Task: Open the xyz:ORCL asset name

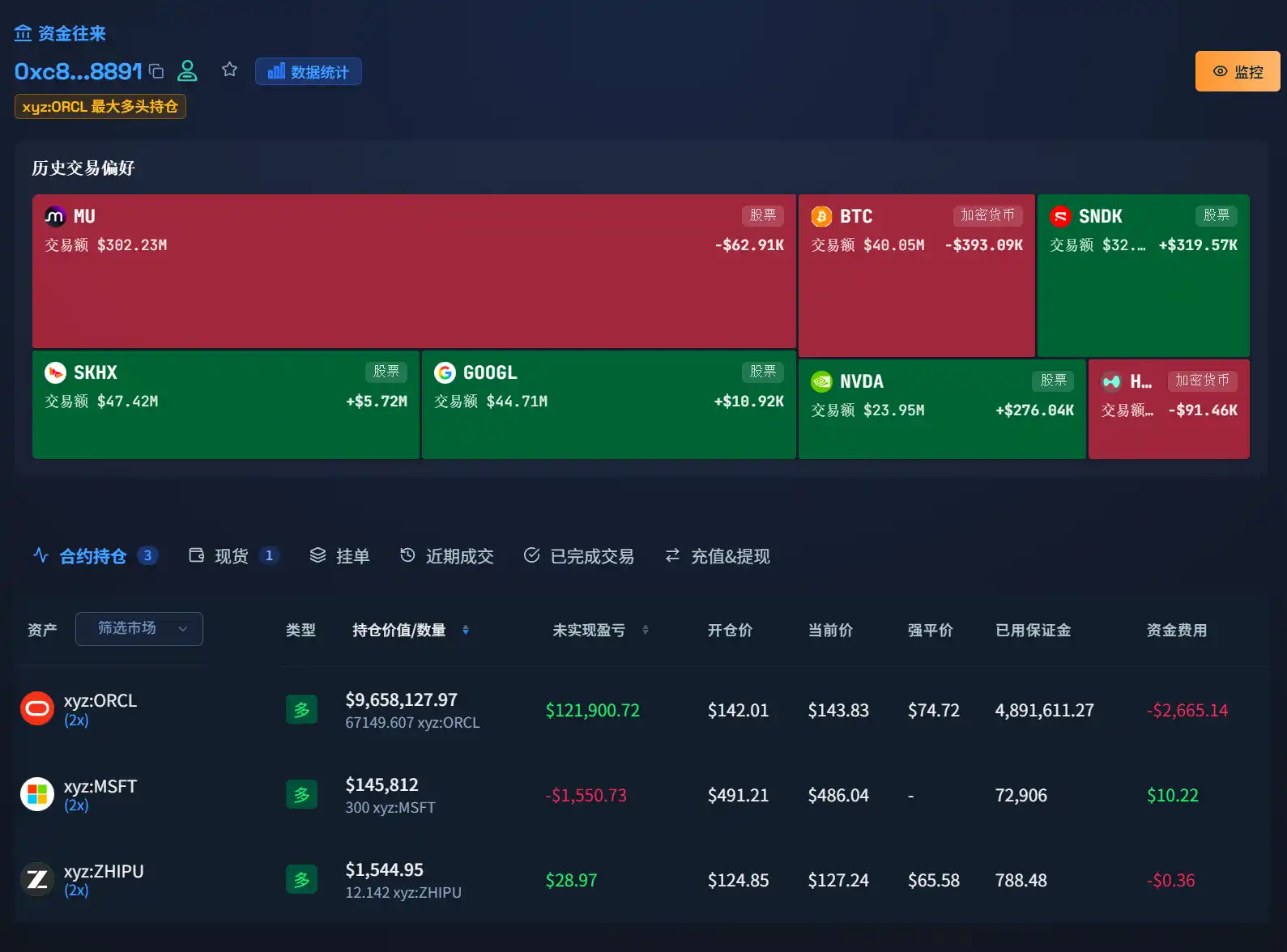Action: click(x=100, y=700)
